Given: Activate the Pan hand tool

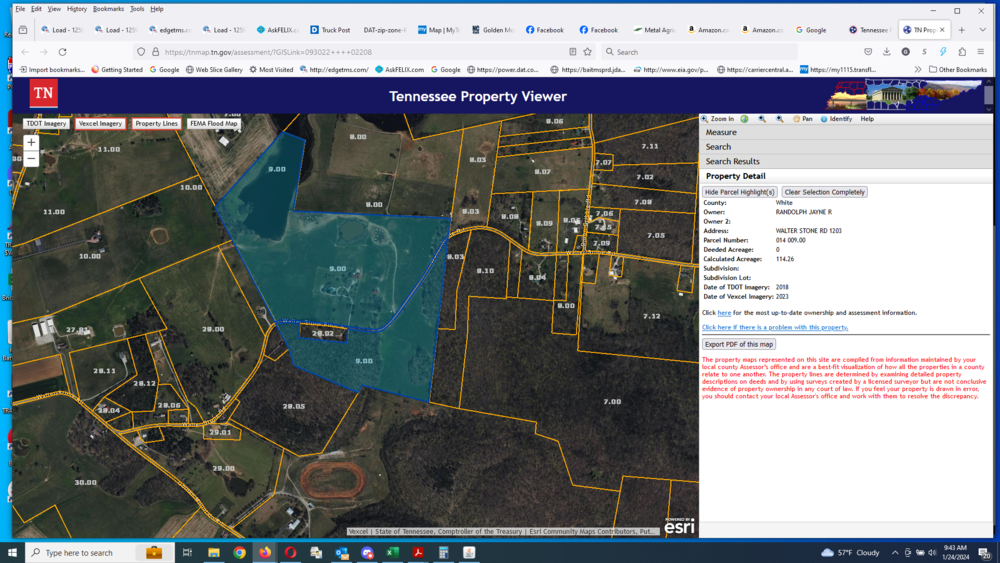Looking at the screenshot, I should 802,119.
